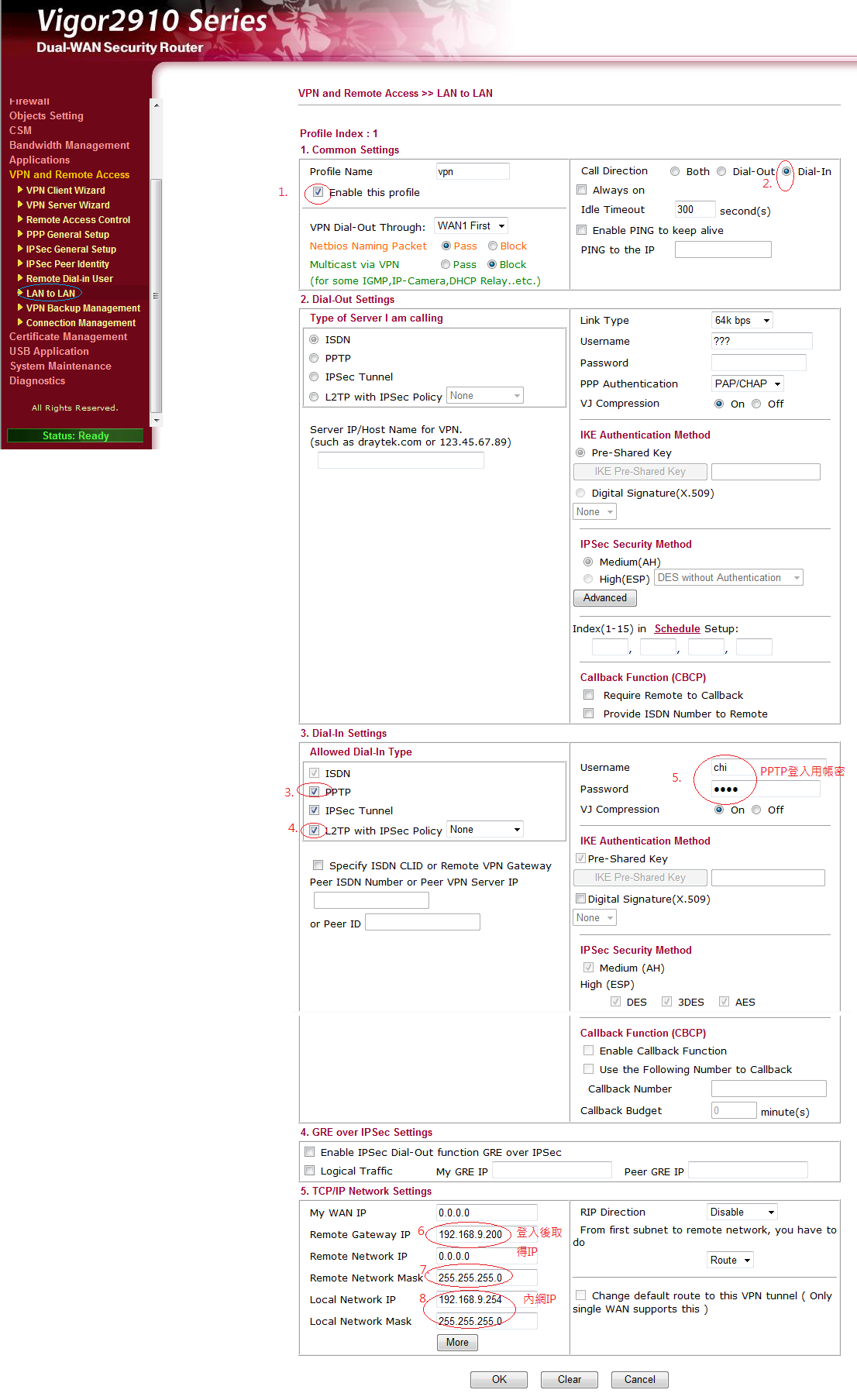Select LAN to LAN menu item
The height and width of the screenshot is (1400, 857).
point(51,294)
